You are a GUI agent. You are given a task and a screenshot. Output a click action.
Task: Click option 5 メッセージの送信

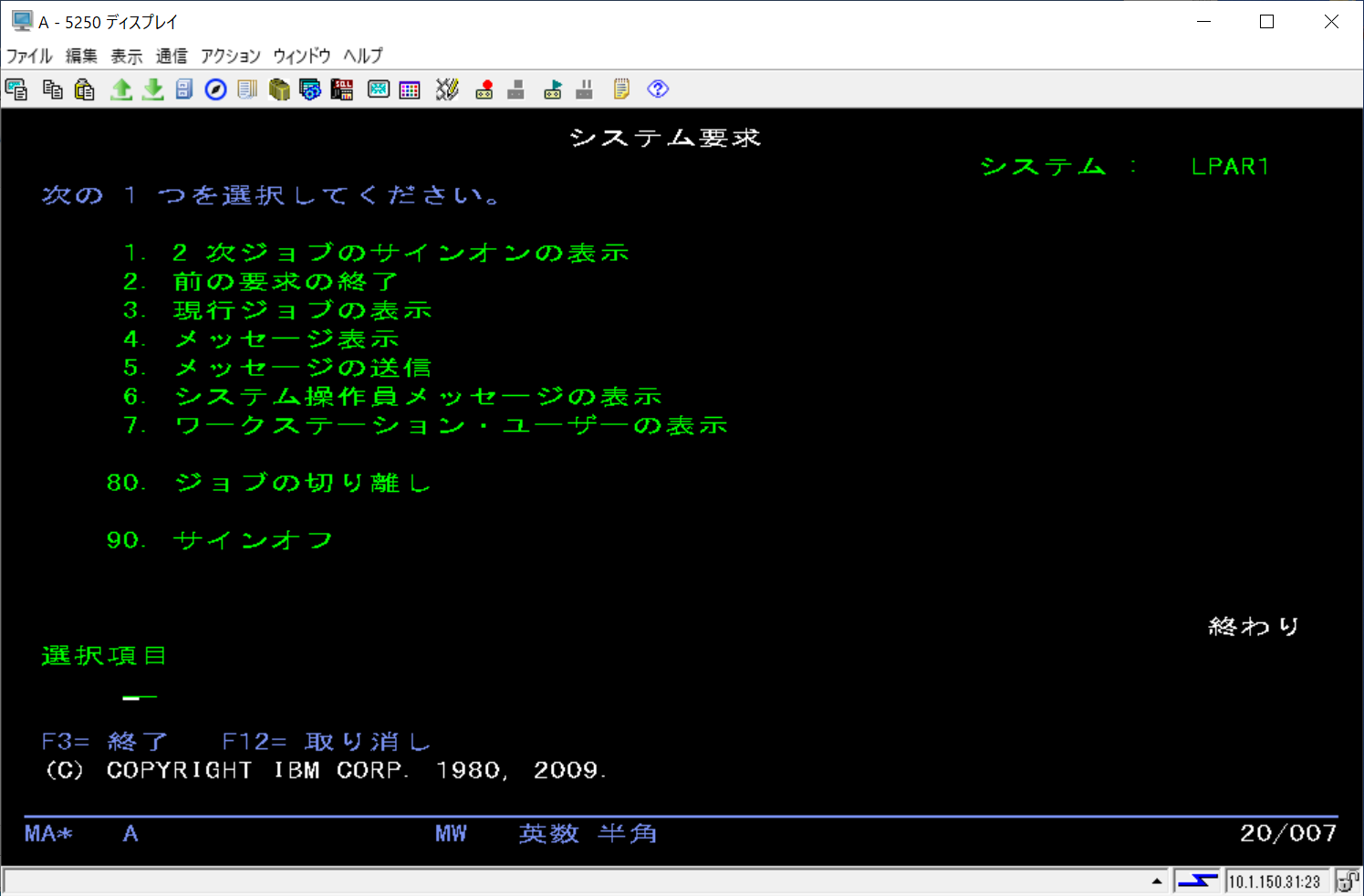(x=277, y=368)
